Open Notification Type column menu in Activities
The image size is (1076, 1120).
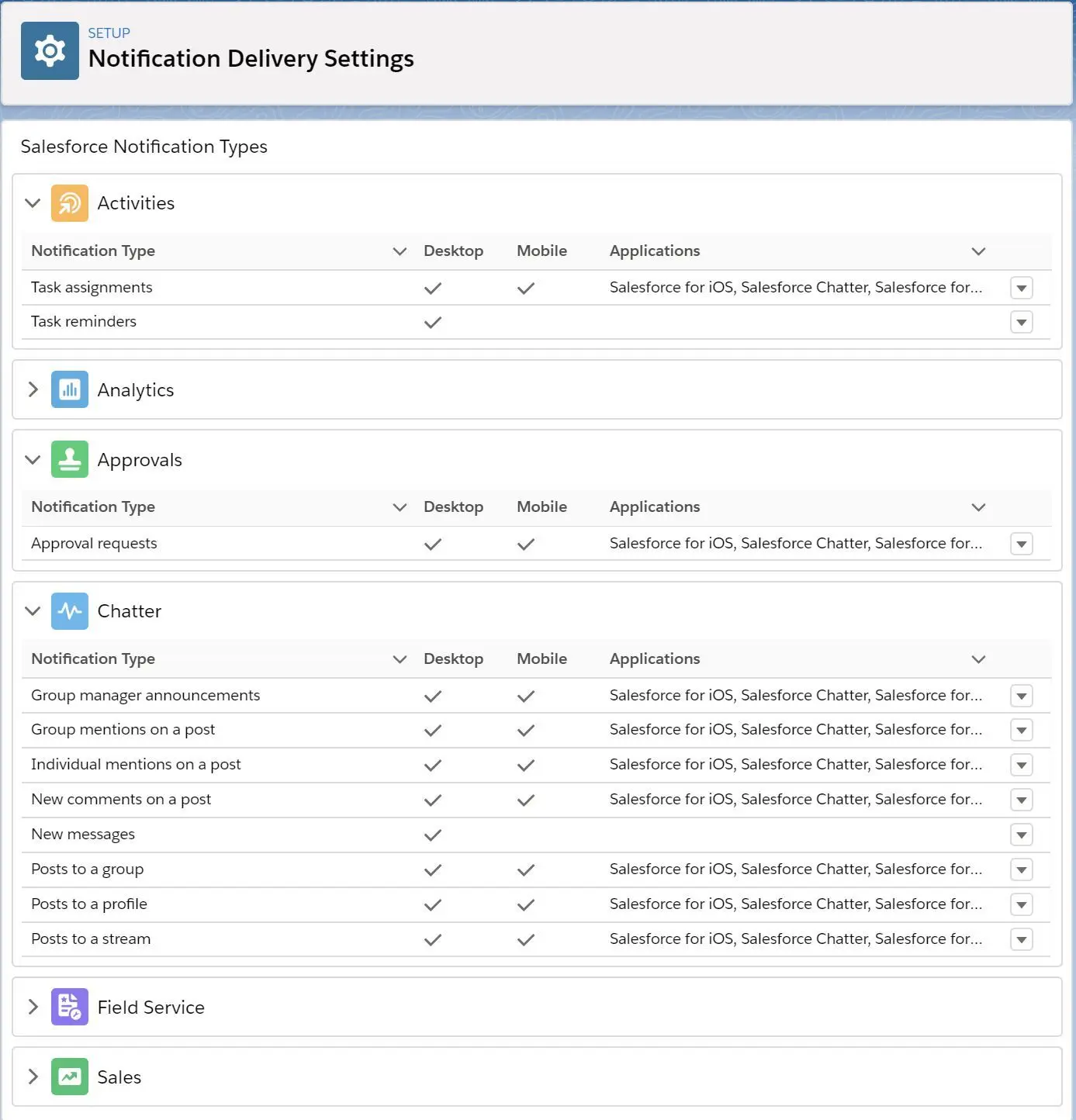pos(400,251)
